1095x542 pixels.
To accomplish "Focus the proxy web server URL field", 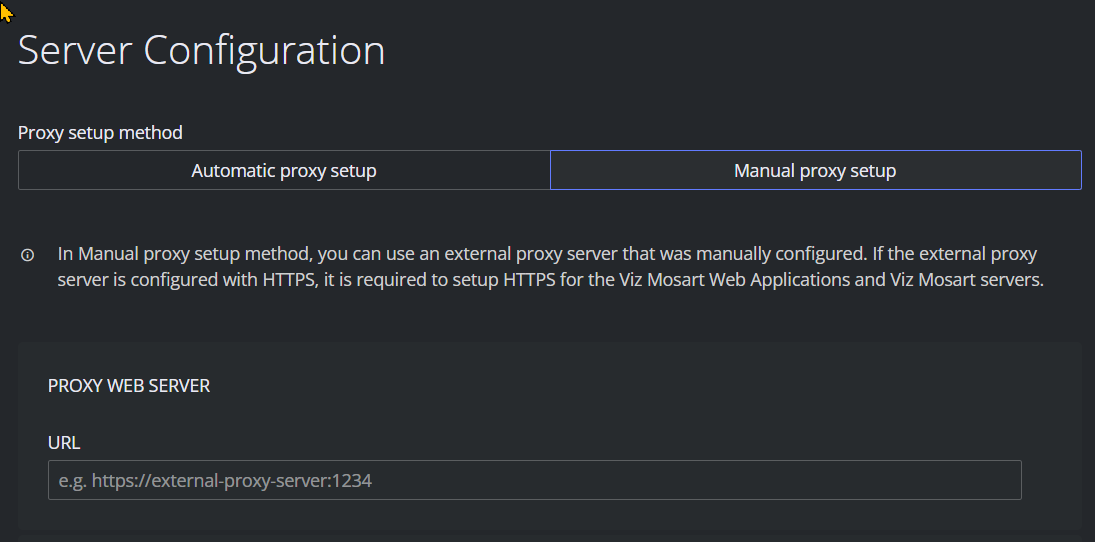I will pyautogui.click(x=534, y=480).
